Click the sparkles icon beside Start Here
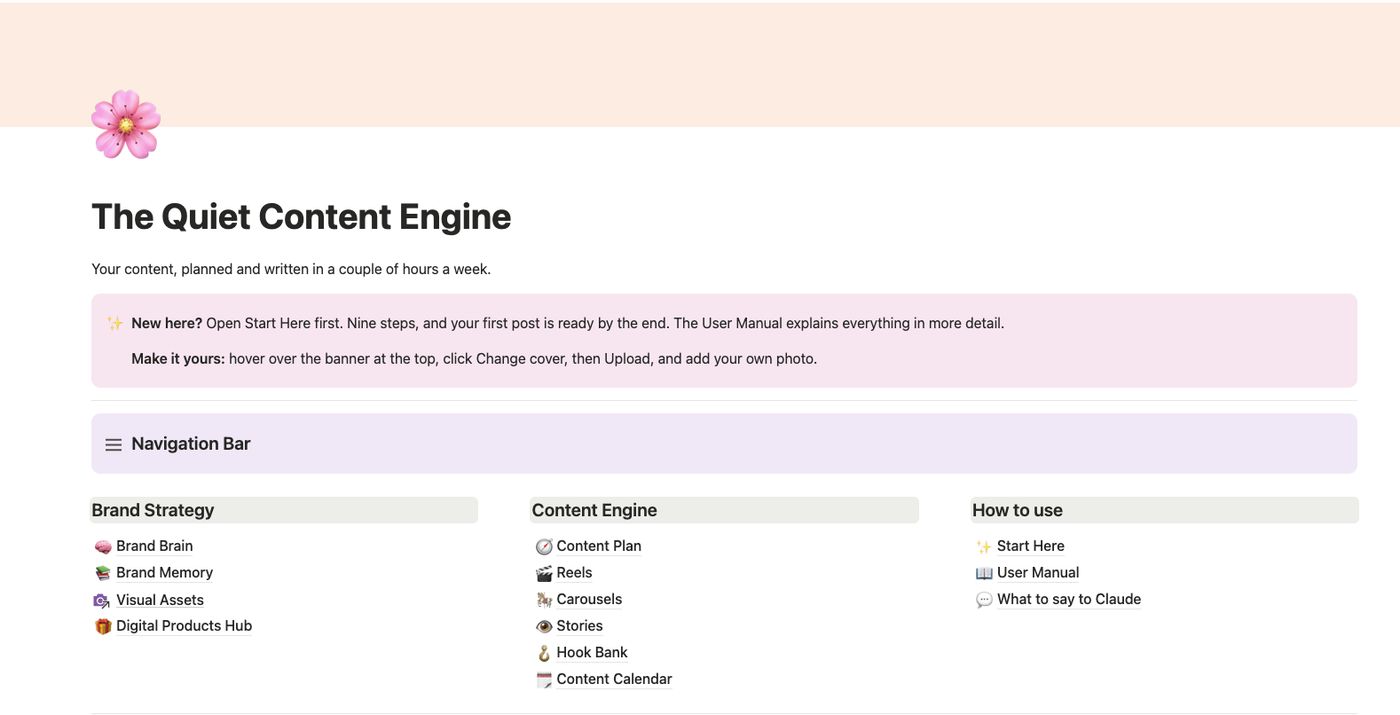This screenshot has height=715, width=1400. (x=984, y=547)
